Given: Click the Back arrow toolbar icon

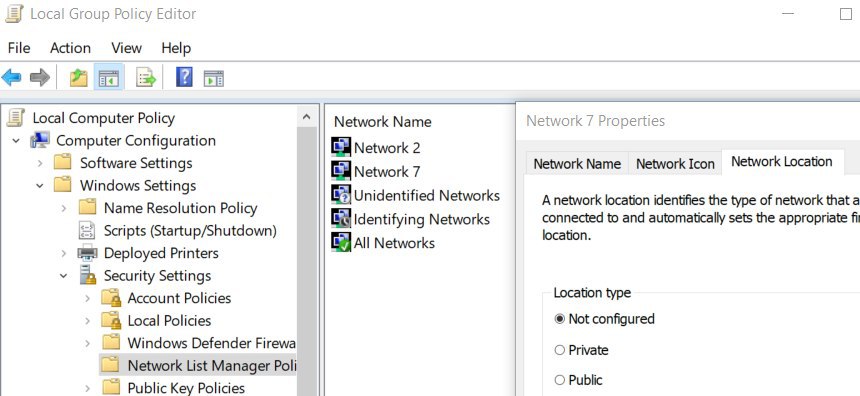Looking at the screenshot, I should [12, 77].
